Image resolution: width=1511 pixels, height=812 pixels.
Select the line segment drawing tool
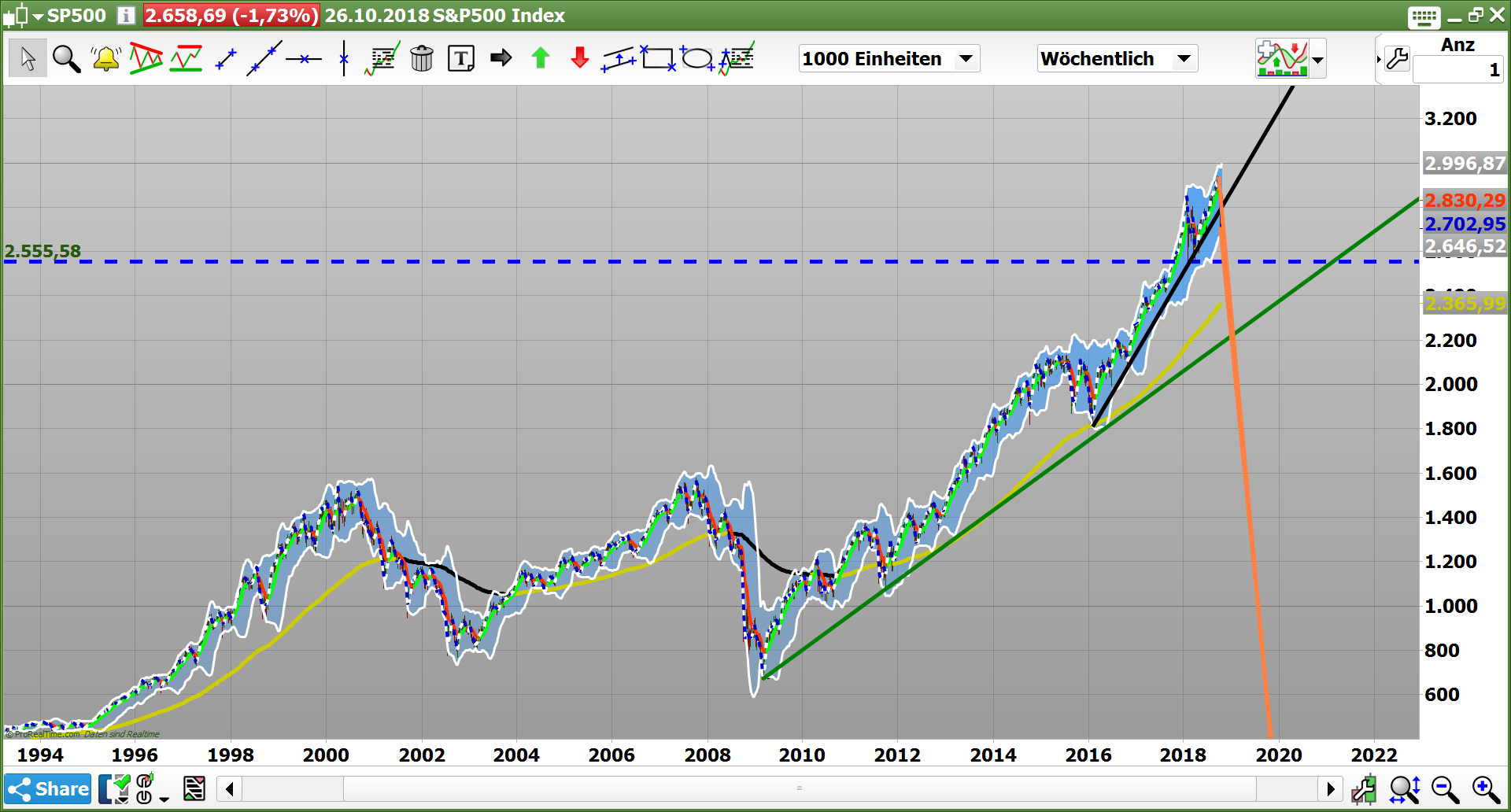[226, 58]
